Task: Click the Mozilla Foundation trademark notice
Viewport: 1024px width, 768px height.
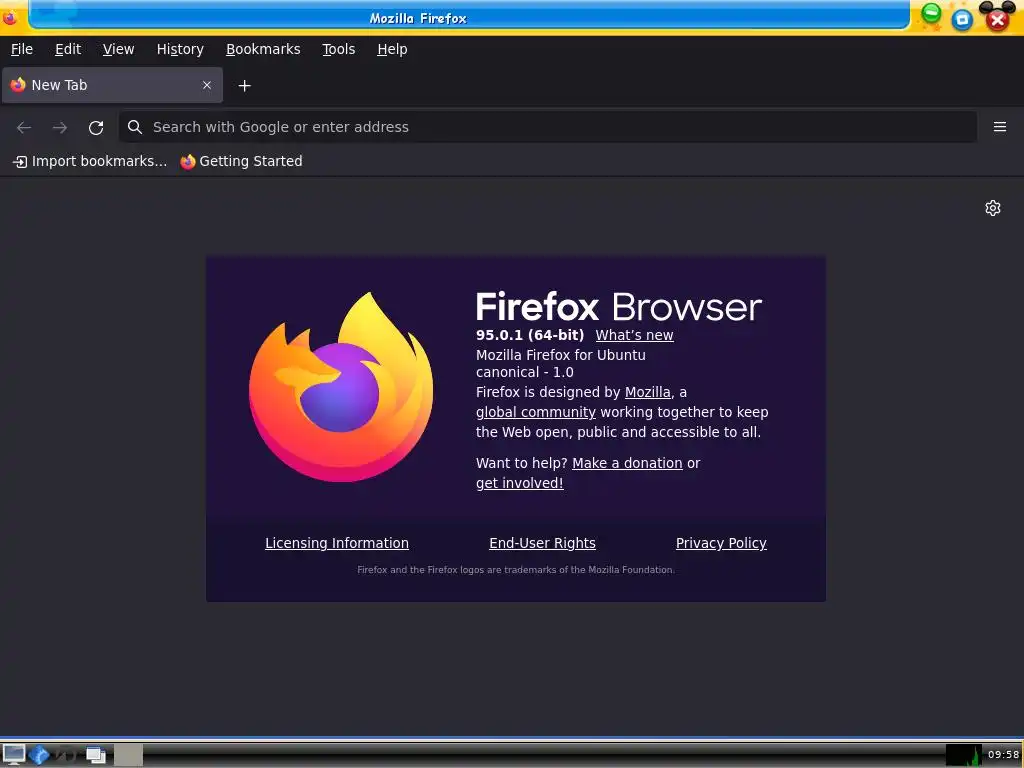Action: point(516,569)
